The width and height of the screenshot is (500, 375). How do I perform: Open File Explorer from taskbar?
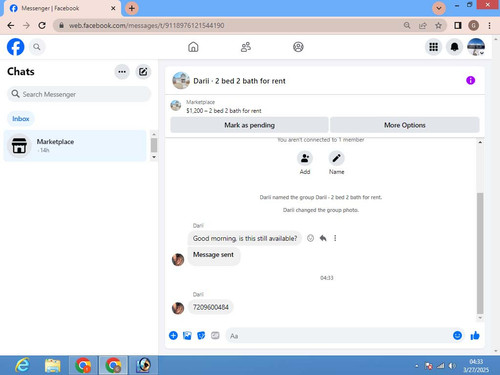53,365
